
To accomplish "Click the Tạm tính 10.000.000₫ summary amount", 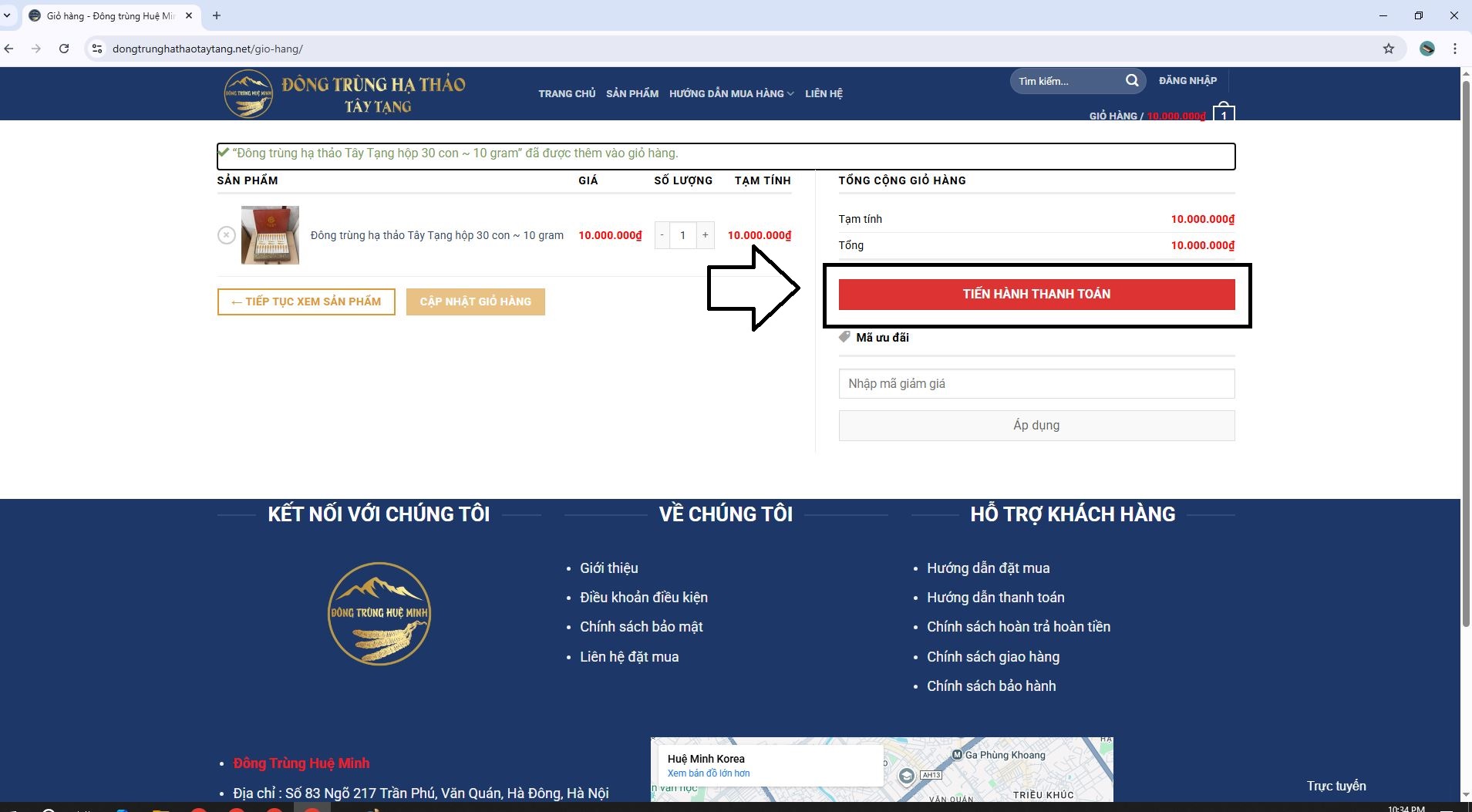I will (1202, 219).
